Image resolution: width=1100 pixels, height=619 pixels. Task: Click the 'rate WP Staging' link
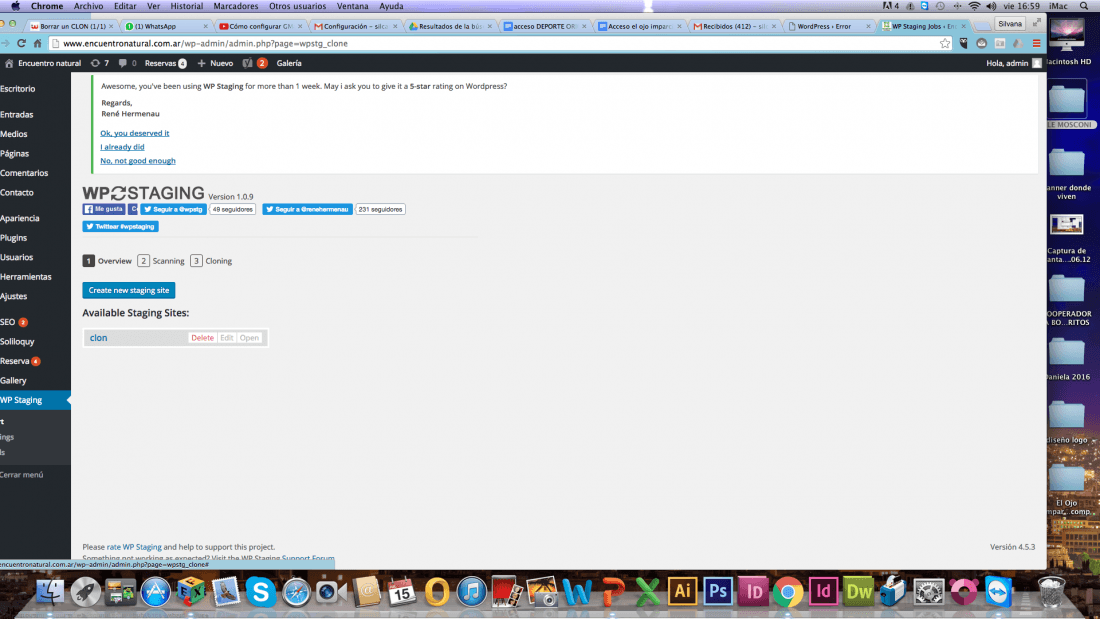134,547
